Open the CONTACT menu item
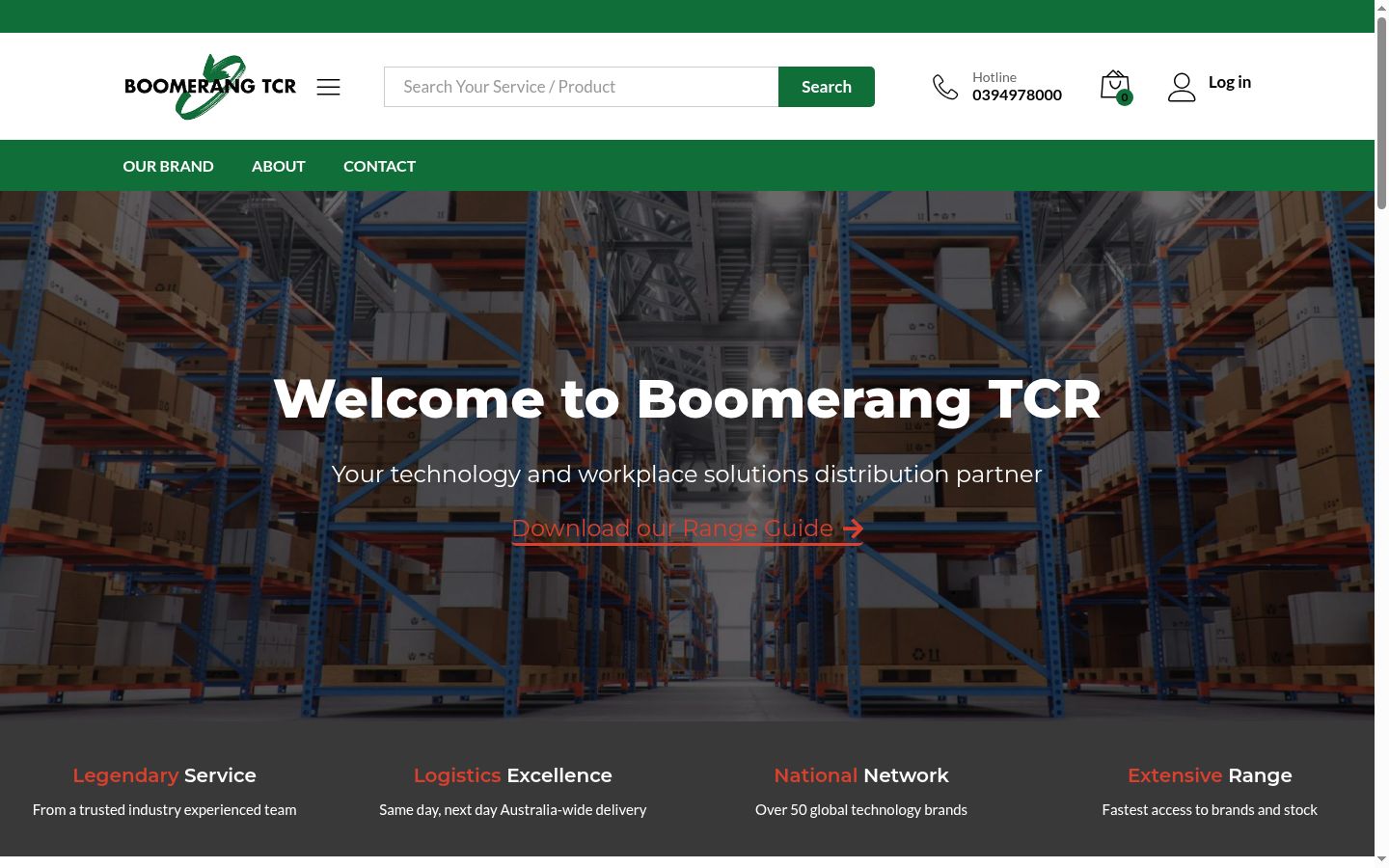Viewport: 1389px width, 868px height. coord(379,166)
